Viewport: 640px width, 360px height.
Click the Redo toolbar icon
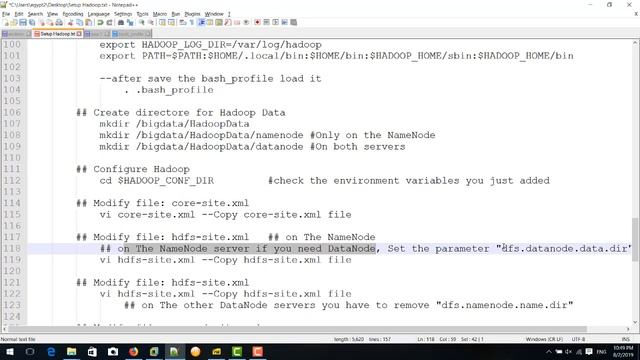[x=109, y=22]
